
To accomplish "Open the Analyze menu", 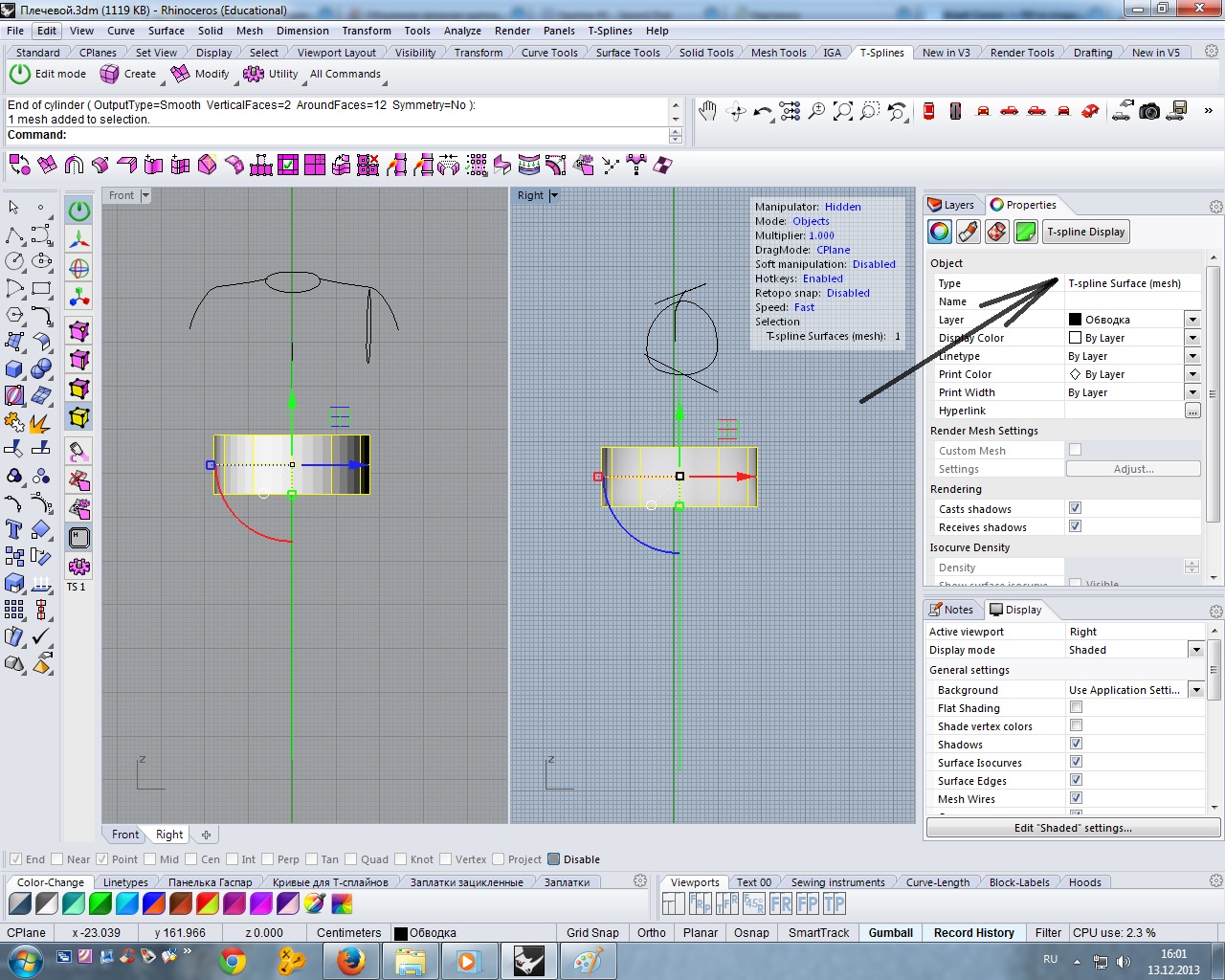I will tap(461, 31).
